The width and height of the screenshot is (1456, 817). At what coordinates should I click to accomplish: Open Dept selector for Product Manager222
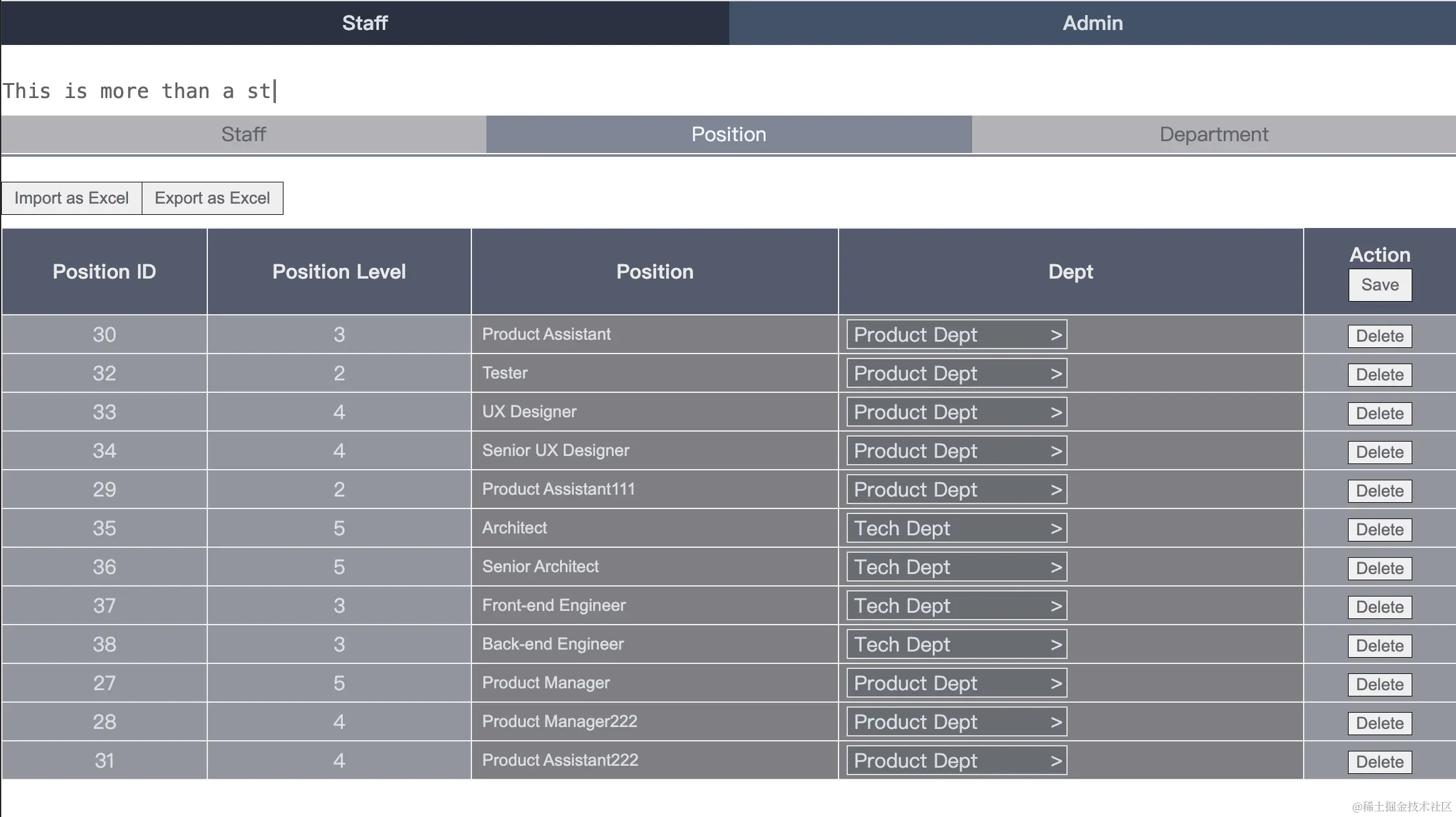(x=956, y=722)
